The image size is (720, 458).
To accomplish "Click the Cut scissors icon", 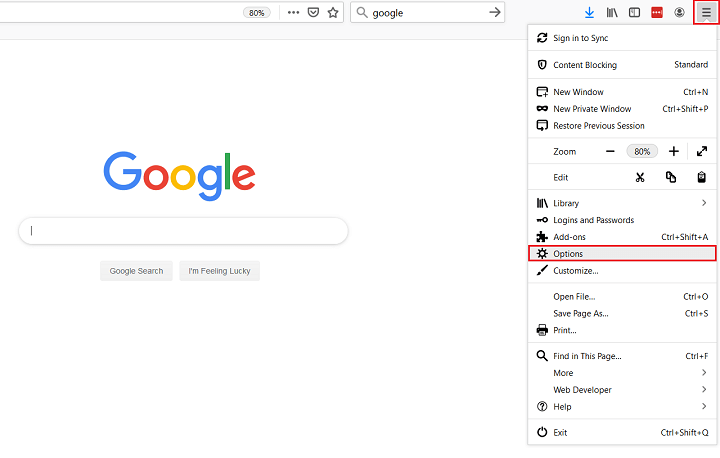I will point(640,177).
